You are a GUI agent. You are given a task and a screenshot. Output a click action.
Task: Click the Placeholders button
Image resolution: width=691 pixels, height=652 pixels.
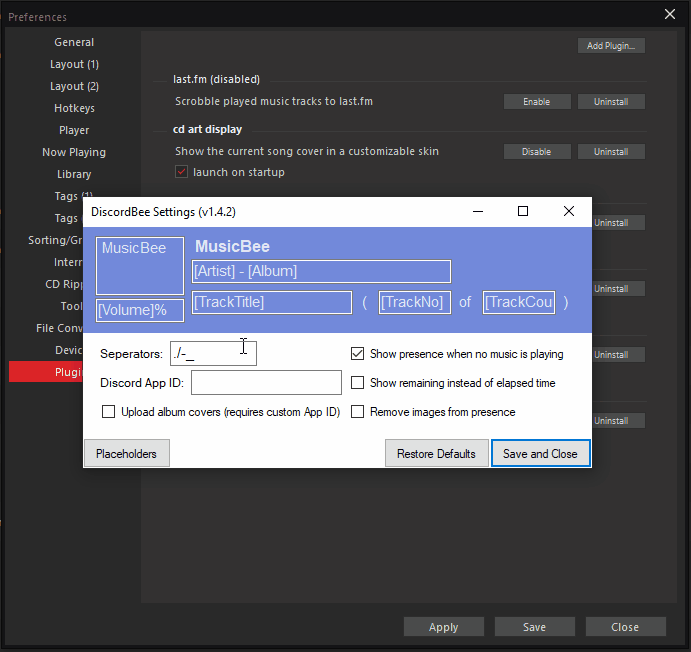click(126, 453)
